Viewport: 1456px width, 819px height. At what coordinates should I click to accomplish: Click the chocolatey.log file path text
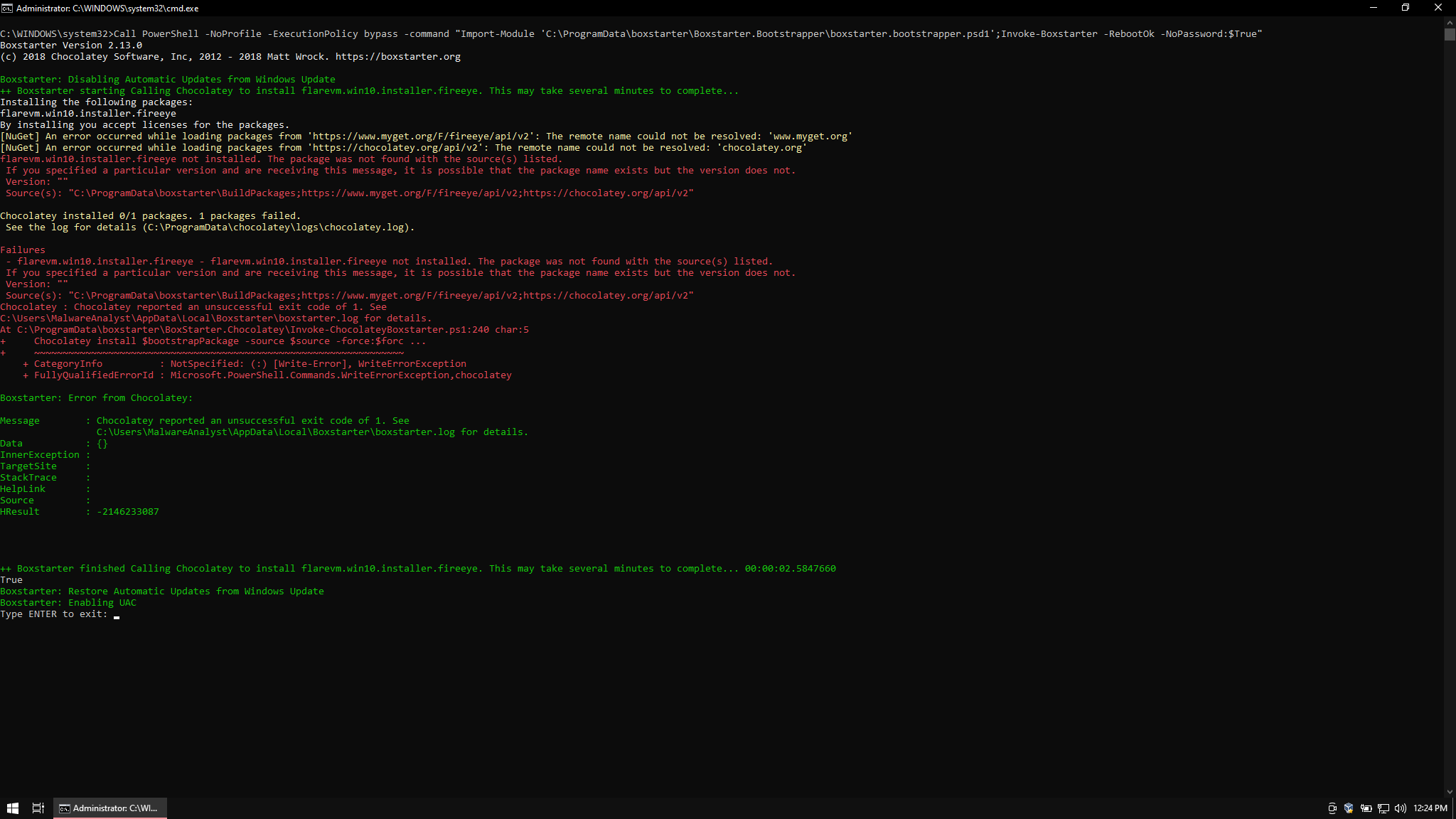pyautogui.click(x=279, y=227)
